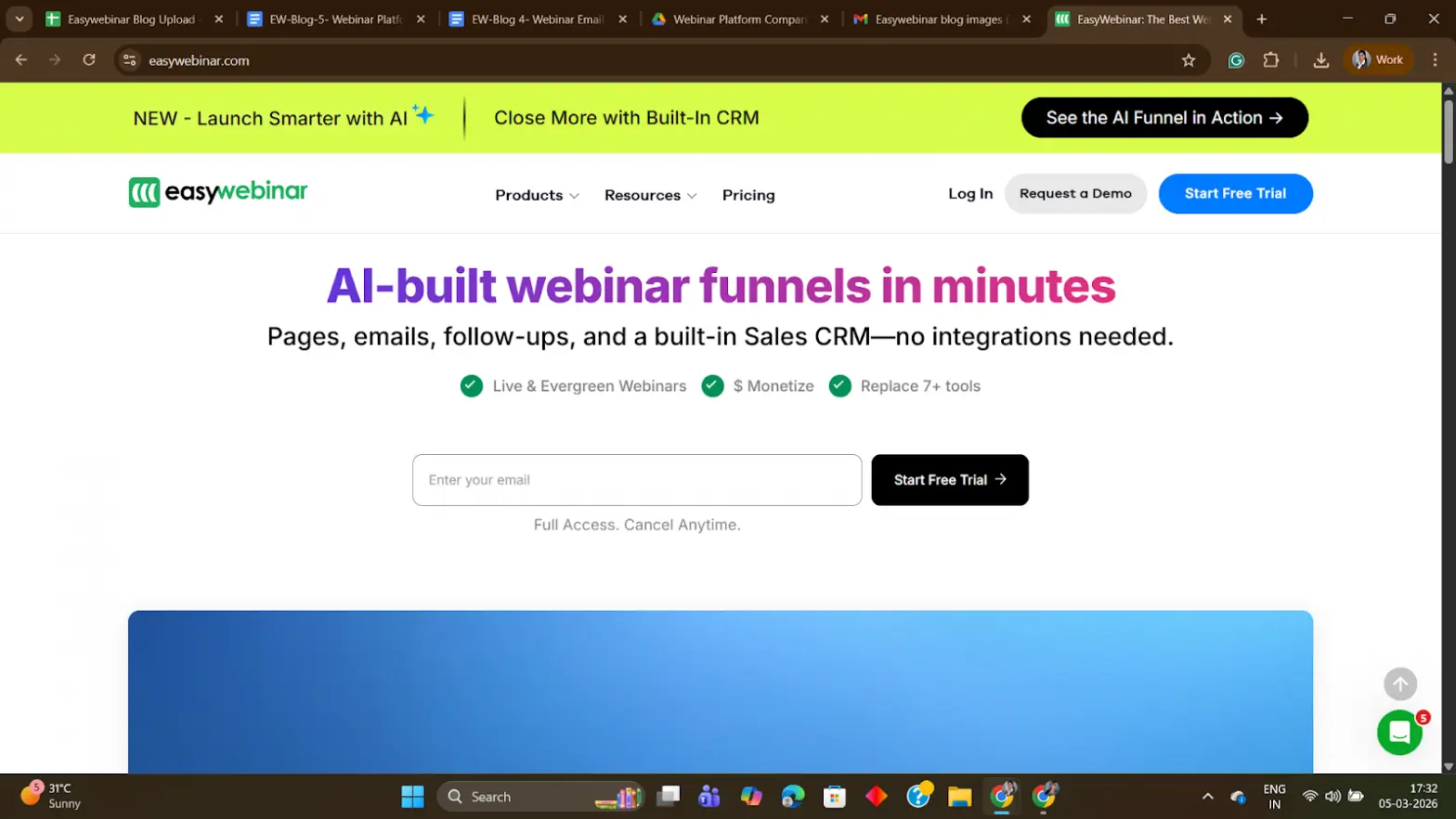Go back to the previous page
The width and height of the screenshot is (1456, 819).
tap(21, 59)
